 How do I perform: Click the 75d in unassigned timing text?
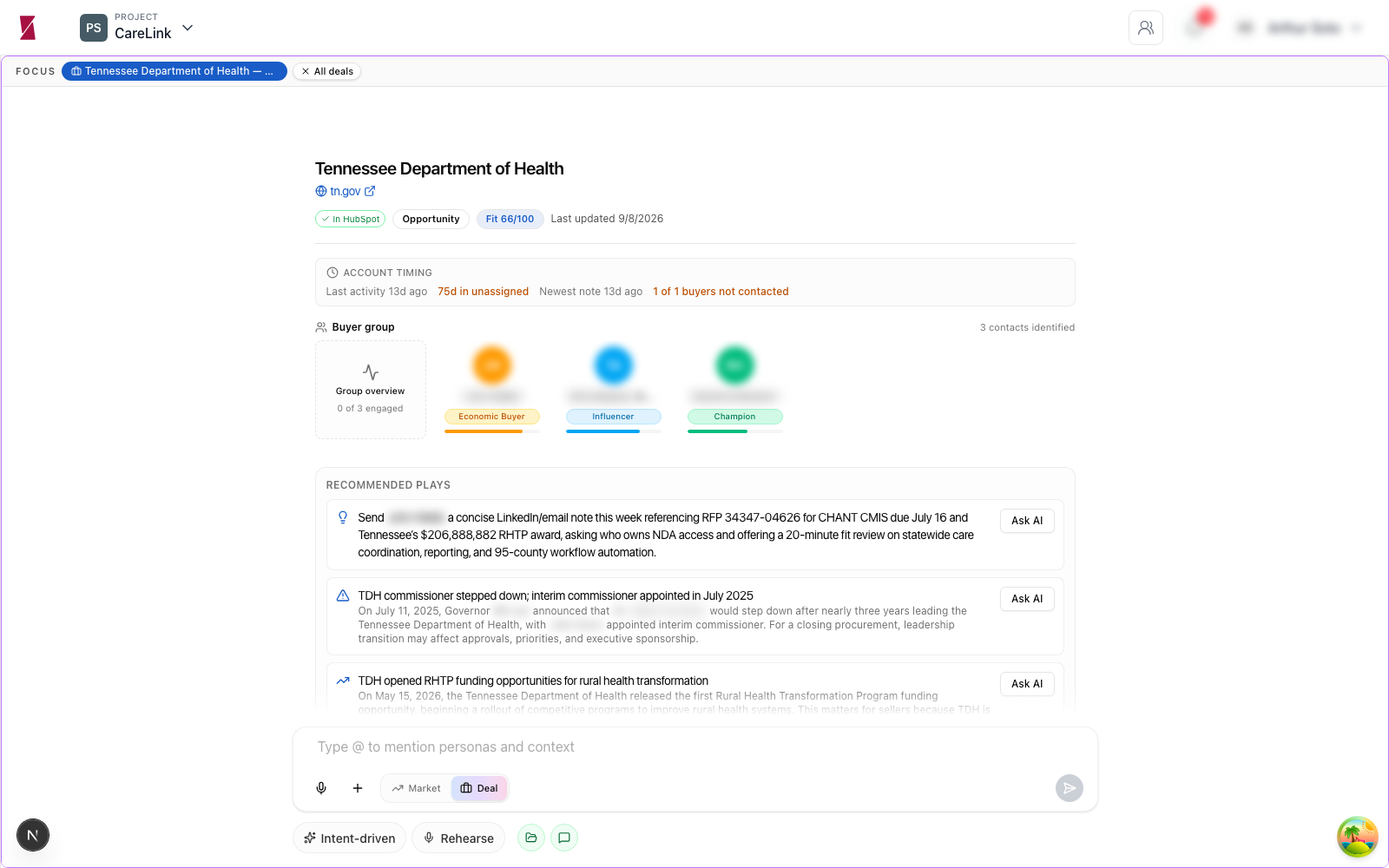pyautogui.click(x=483, y=292)
